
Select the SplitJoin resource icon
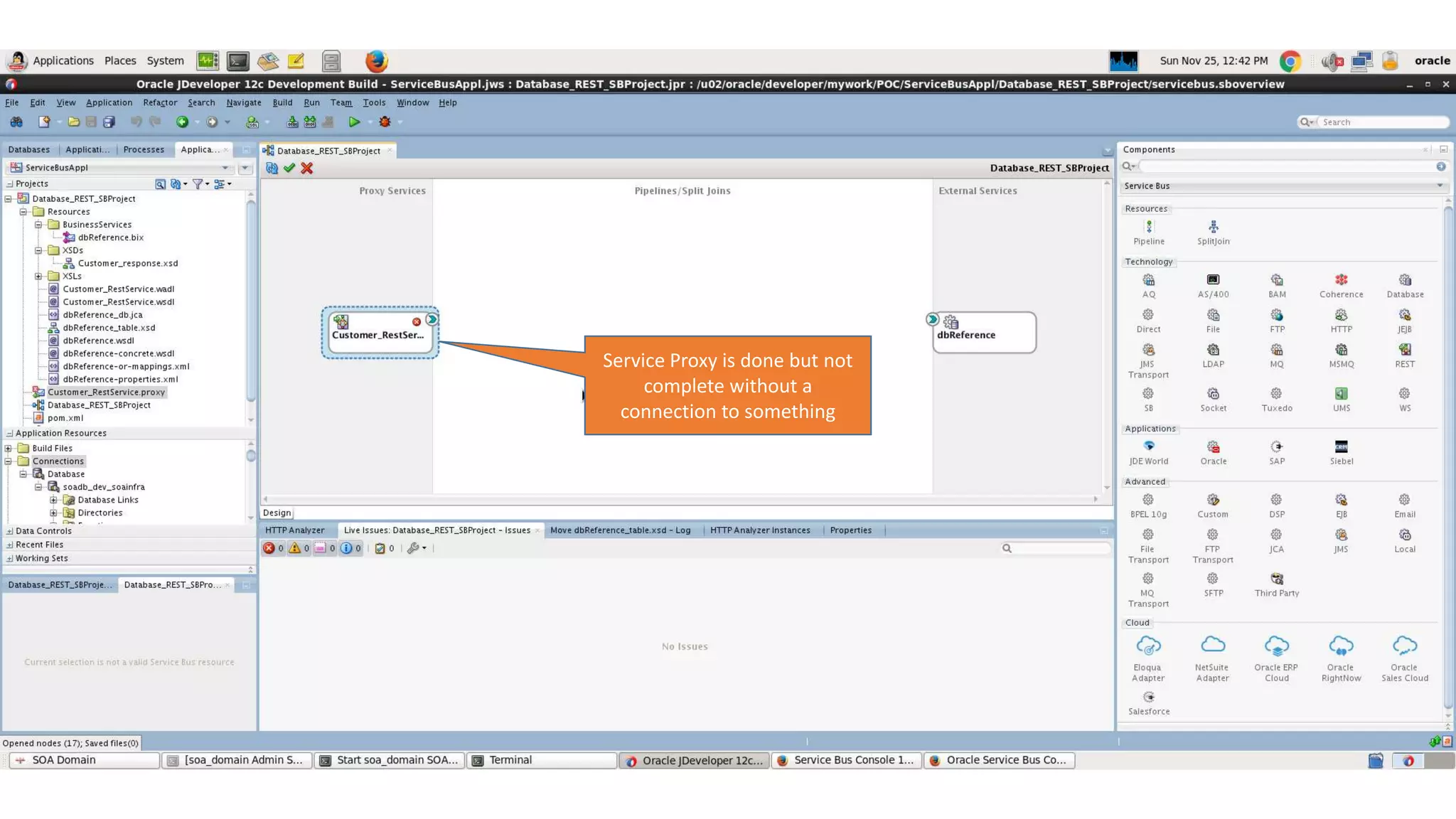(x=1213, y=227)
